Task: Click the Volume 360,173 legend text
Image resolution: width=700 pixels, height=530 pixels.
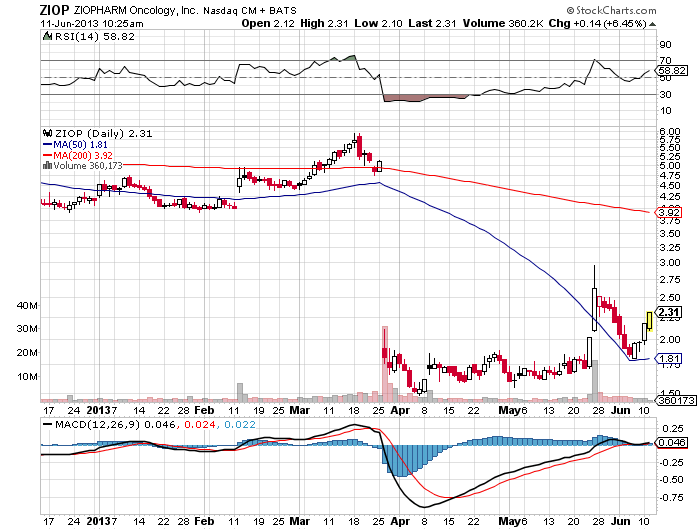Action: [88, 166]
